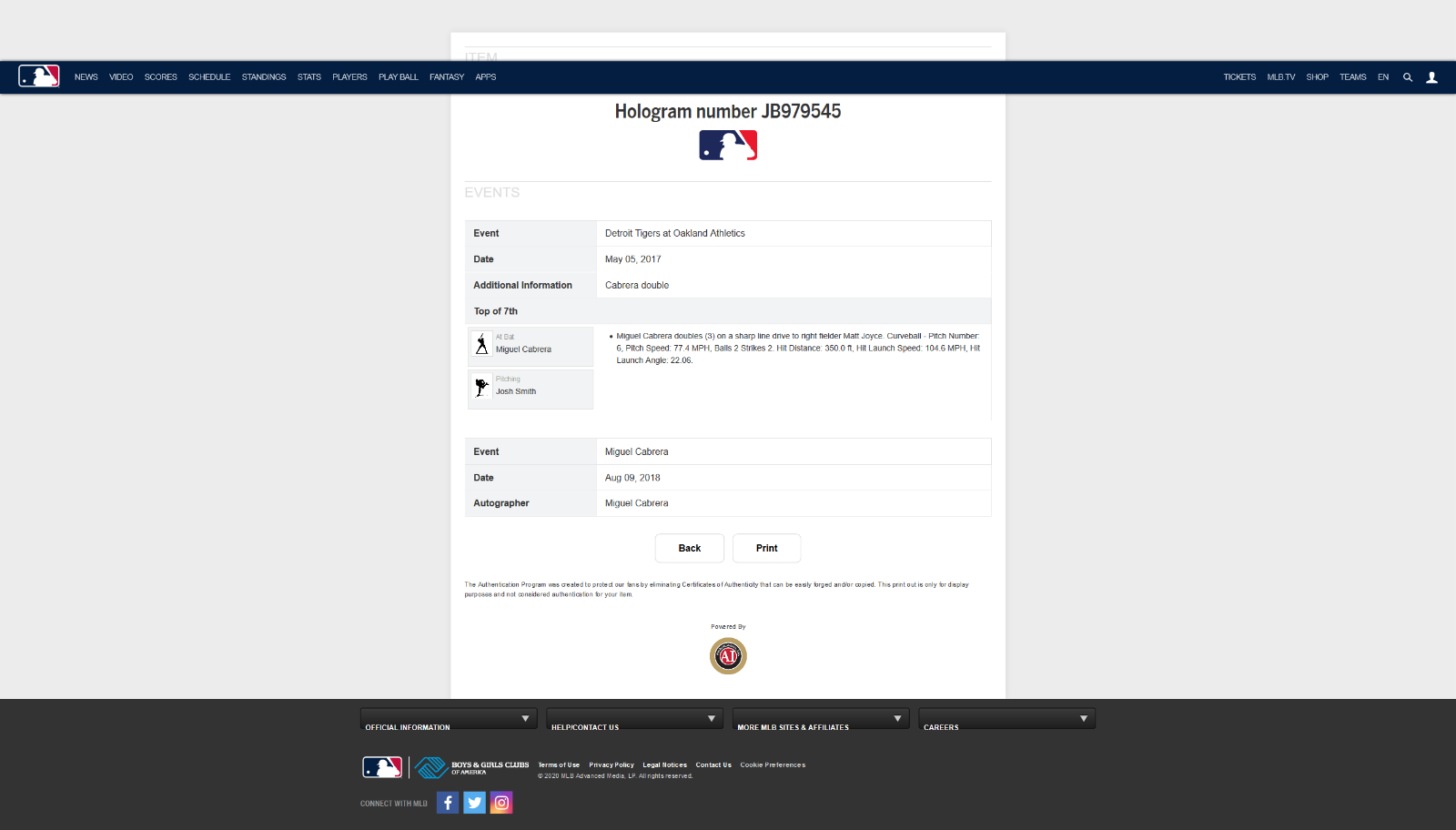Select the Fantasy menu item
The width and height of the screenshot is (1456, 830).
click(447, 77)
